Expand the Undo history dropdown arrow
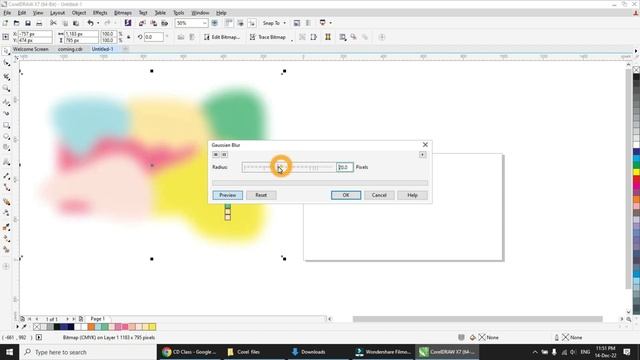640x360 pixels. 98,23
